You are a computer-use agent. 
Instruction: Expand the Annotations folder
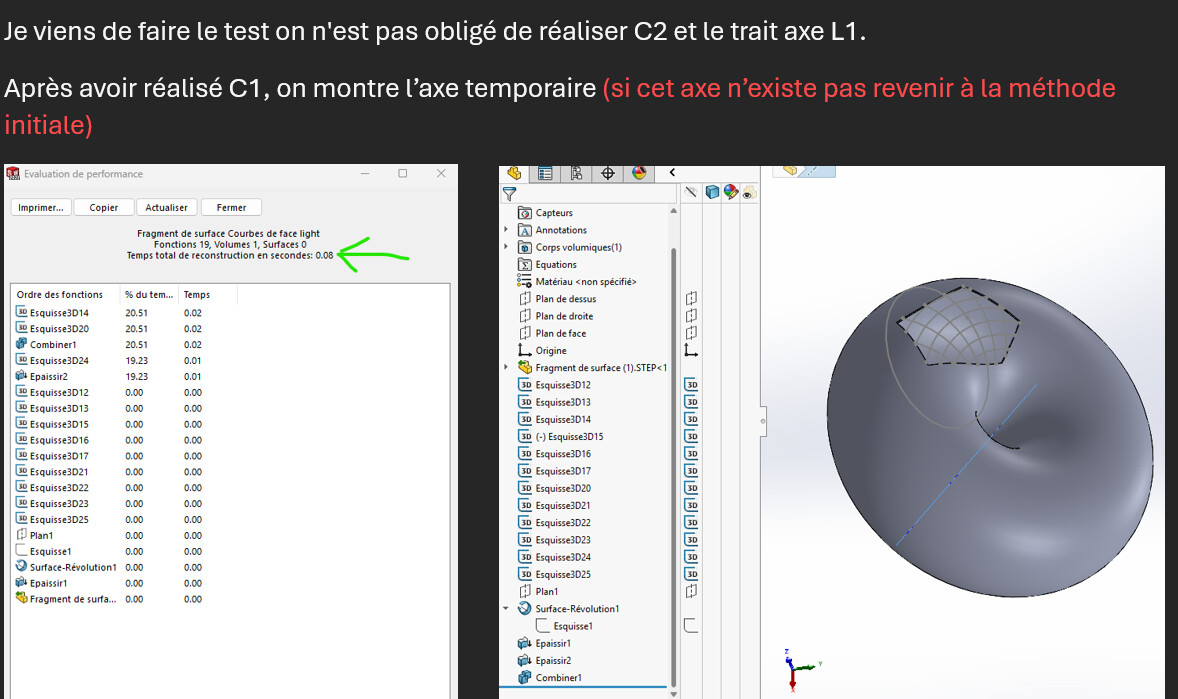506,230
